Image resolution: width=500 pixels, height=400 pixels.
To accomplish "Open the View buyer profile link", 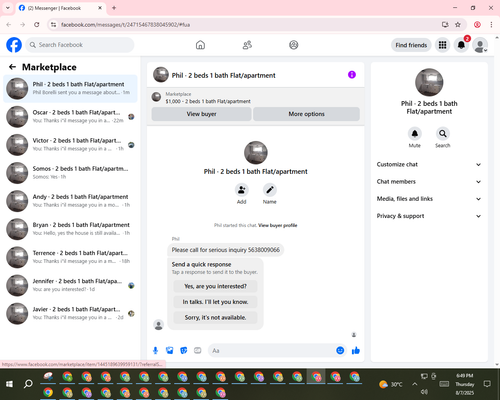I will pos(277,225).
